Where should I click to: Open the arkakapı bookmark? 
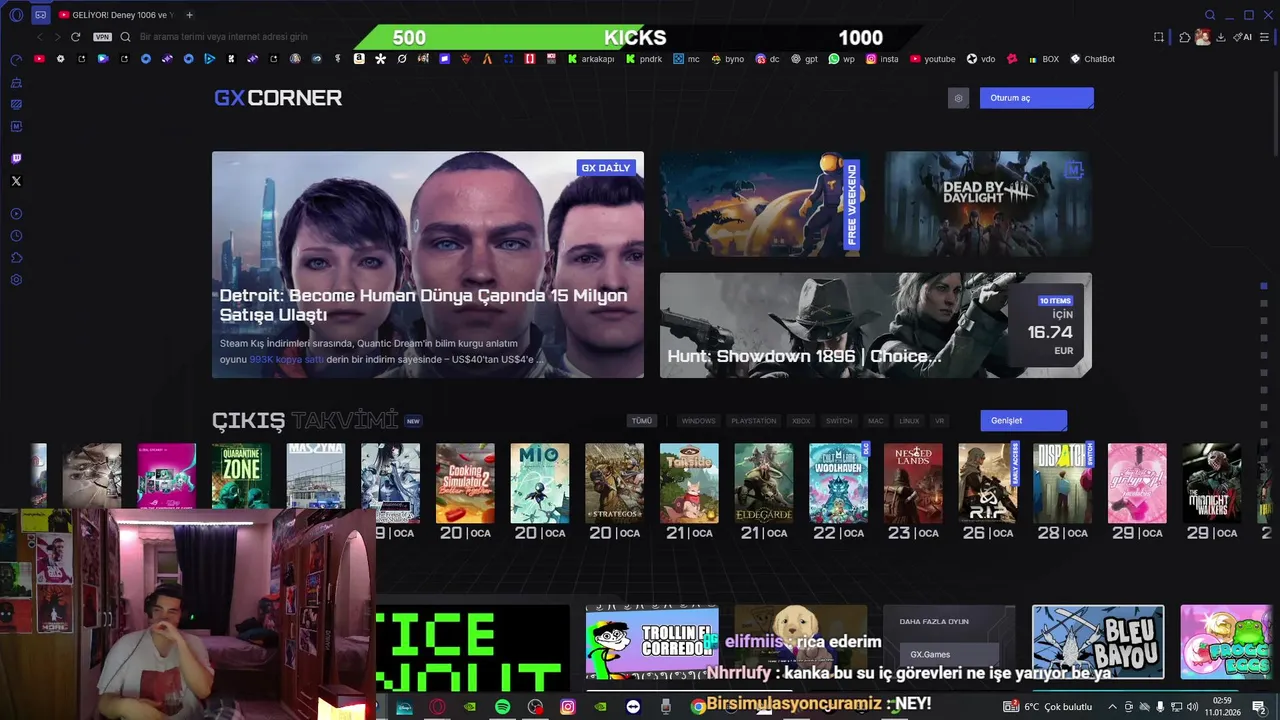(591, 59)
